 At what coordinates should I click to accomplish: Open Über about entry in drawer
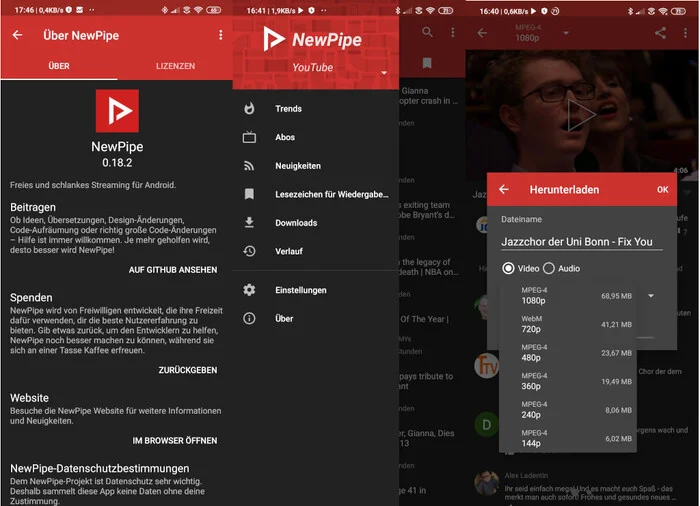pos(316,318)
